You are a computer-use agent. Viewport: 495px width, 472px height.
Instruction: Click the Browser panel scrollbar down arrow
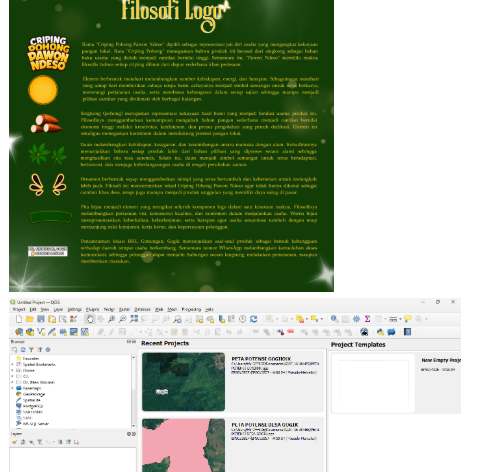point(134,426)
